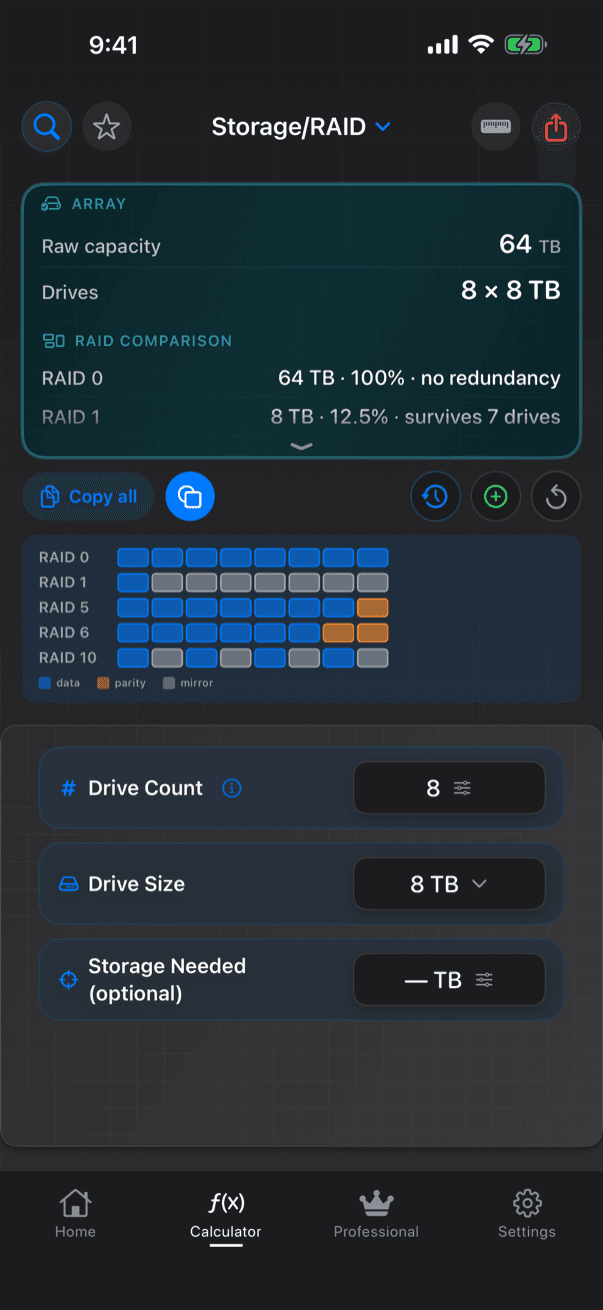
Task: Tap the Drives 8 × 8 TB value
Action: (510, 291)
